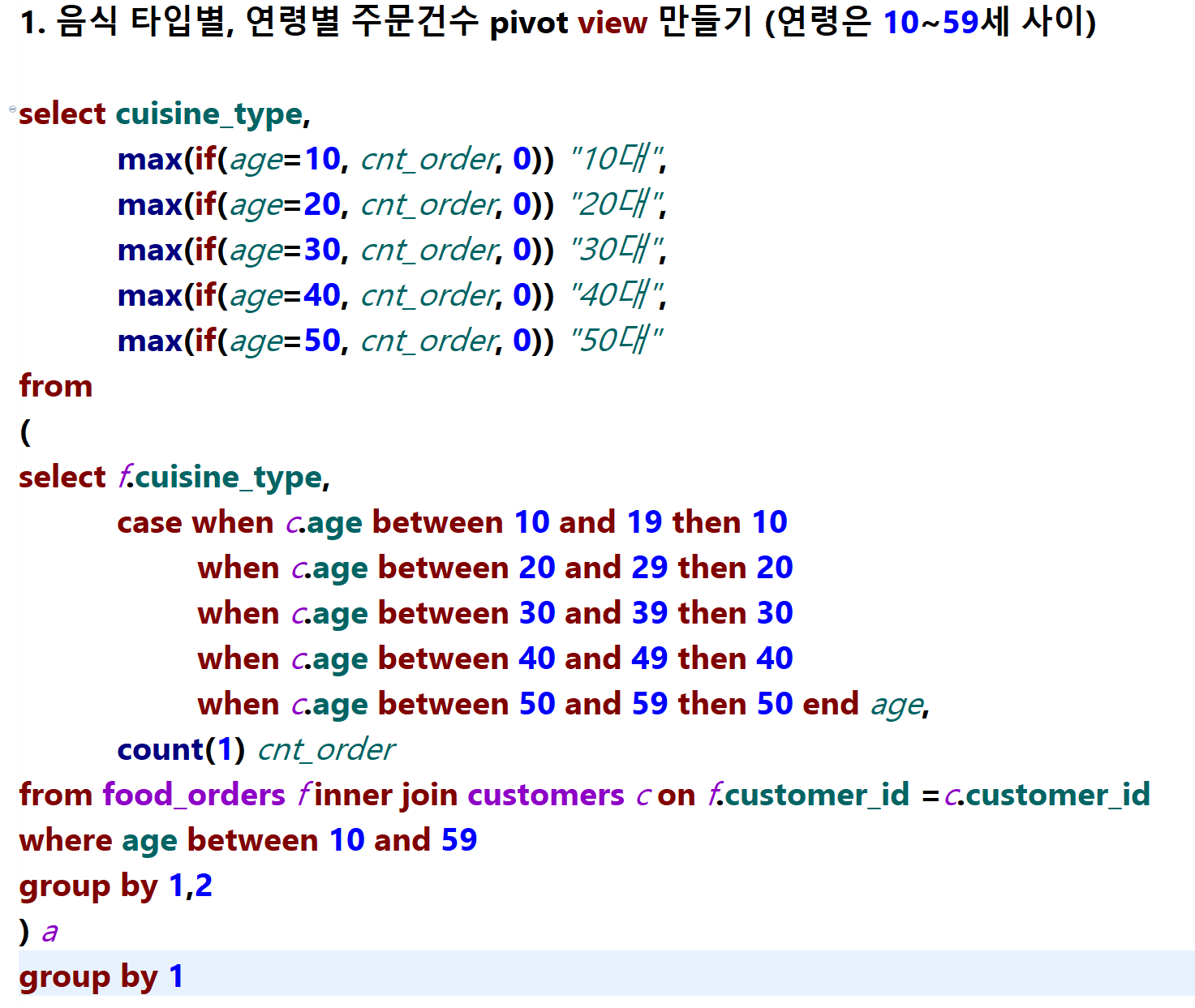Image resolution: width=1195 pixels, height=1008 pixels.
Task: Click highlighted final "group by 1" line
Action: coord(607,973)
